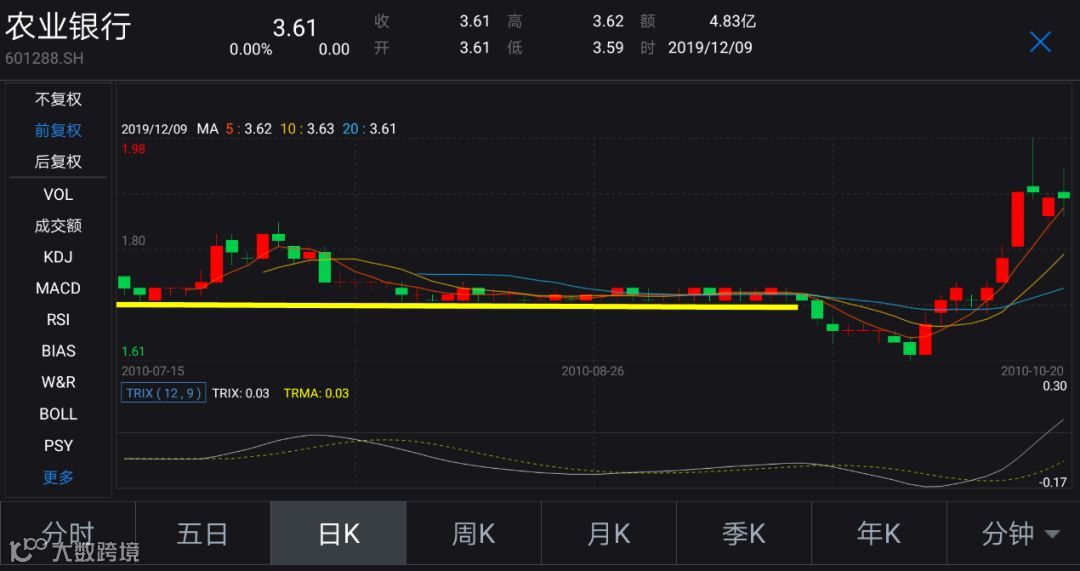Switch to the RSI indicator

point(59,320)
